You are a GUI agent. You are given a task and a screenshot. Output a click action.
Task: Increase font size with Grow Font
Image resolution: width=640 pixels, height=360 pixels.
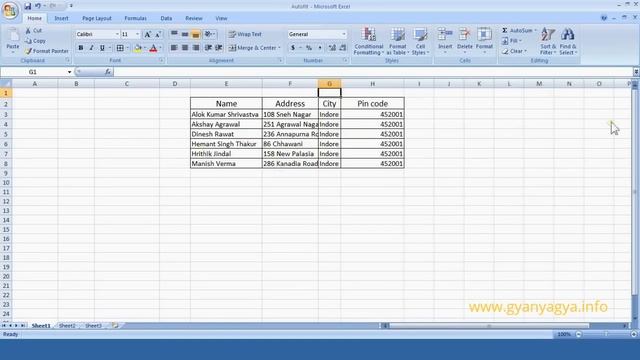click(148, 34)
